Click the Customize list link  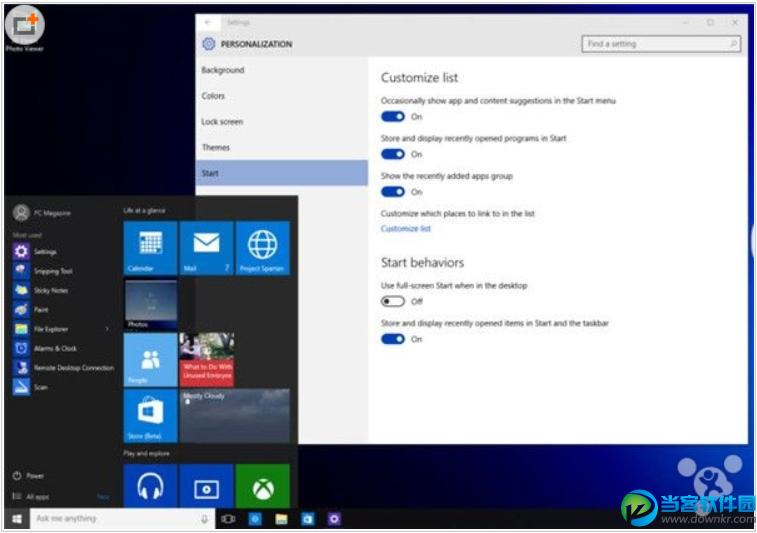(405, 229)
